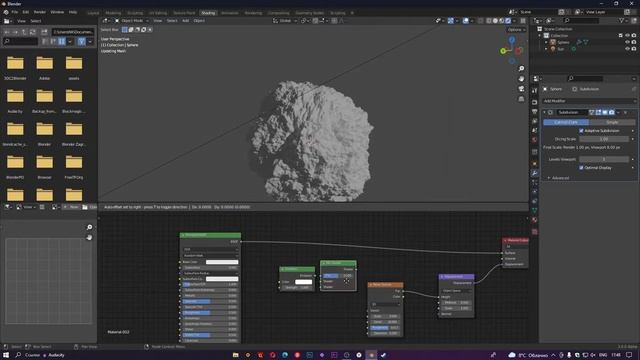Click the file browser back arrow
This screenshot has height=360, width=640.
(x=7, y=32)
